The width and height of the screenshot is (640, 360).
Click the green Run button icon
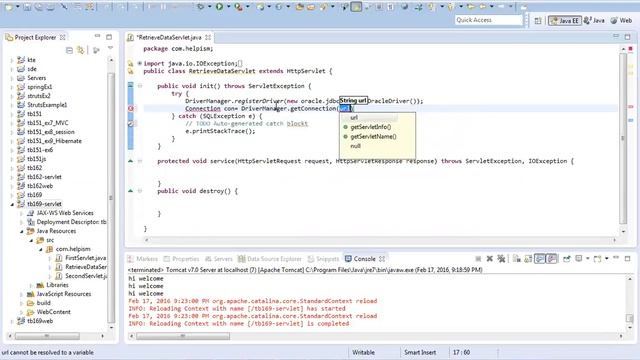pyautogui.click(x=219, y=7)
